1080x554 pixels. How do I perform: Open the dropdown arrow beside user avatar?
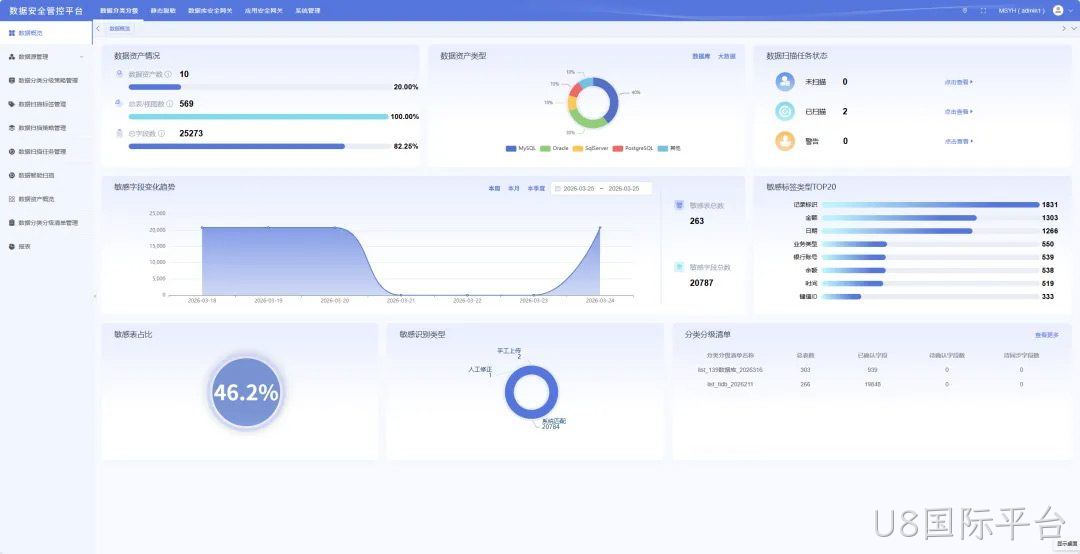[x=1071, y=10]
